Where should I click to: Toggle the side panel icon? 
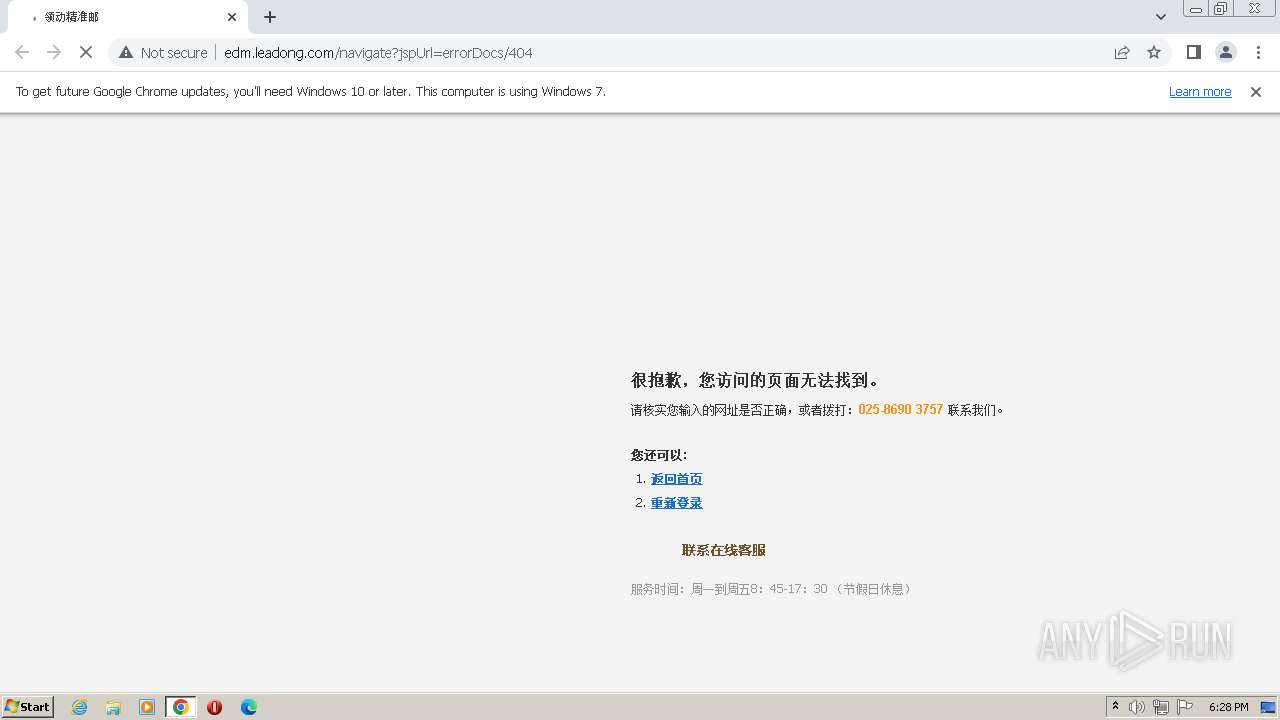(x=1193, y=52)
